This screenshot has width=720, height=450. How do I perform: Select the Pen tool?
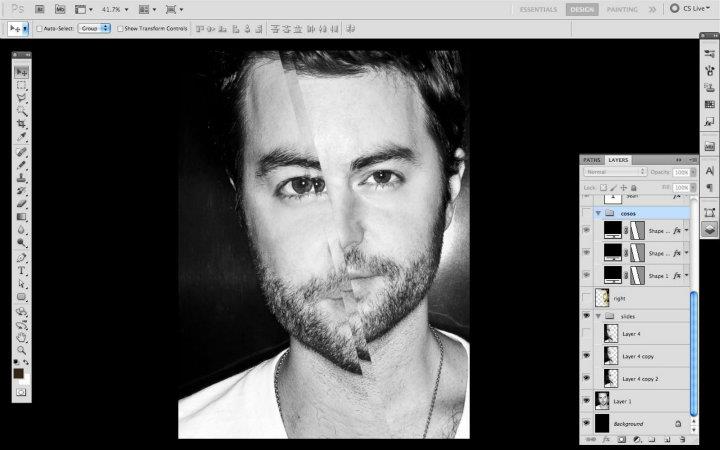click(22, 258)
